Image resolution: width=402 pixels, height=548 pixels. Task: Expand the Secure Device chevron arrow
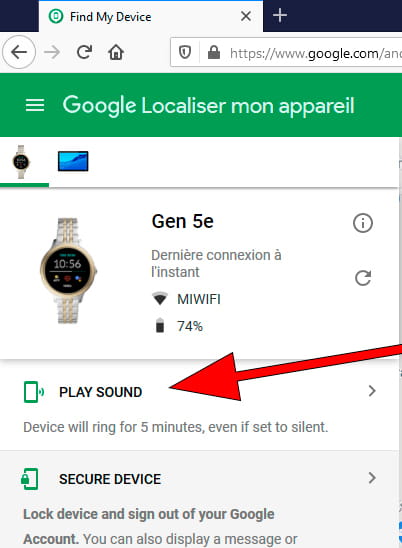point(372,478)
